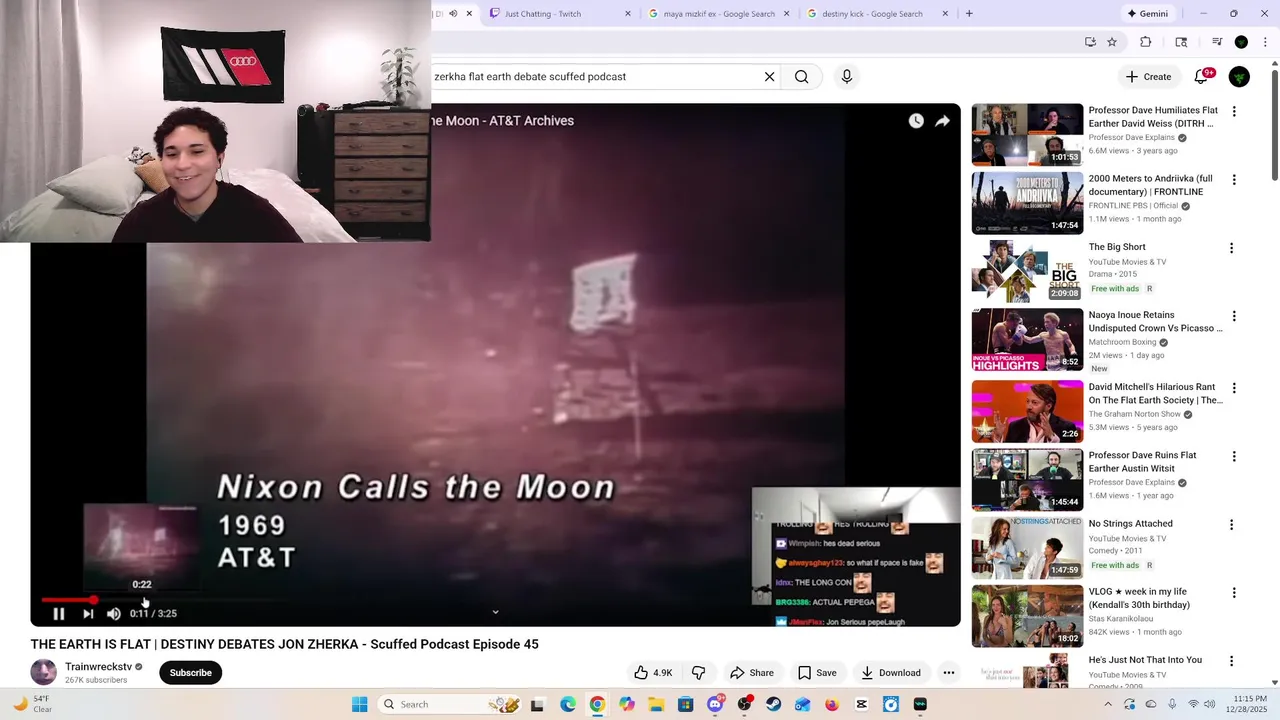Share the video via Share button
1280x720 pixels.
tap(752, 673)
